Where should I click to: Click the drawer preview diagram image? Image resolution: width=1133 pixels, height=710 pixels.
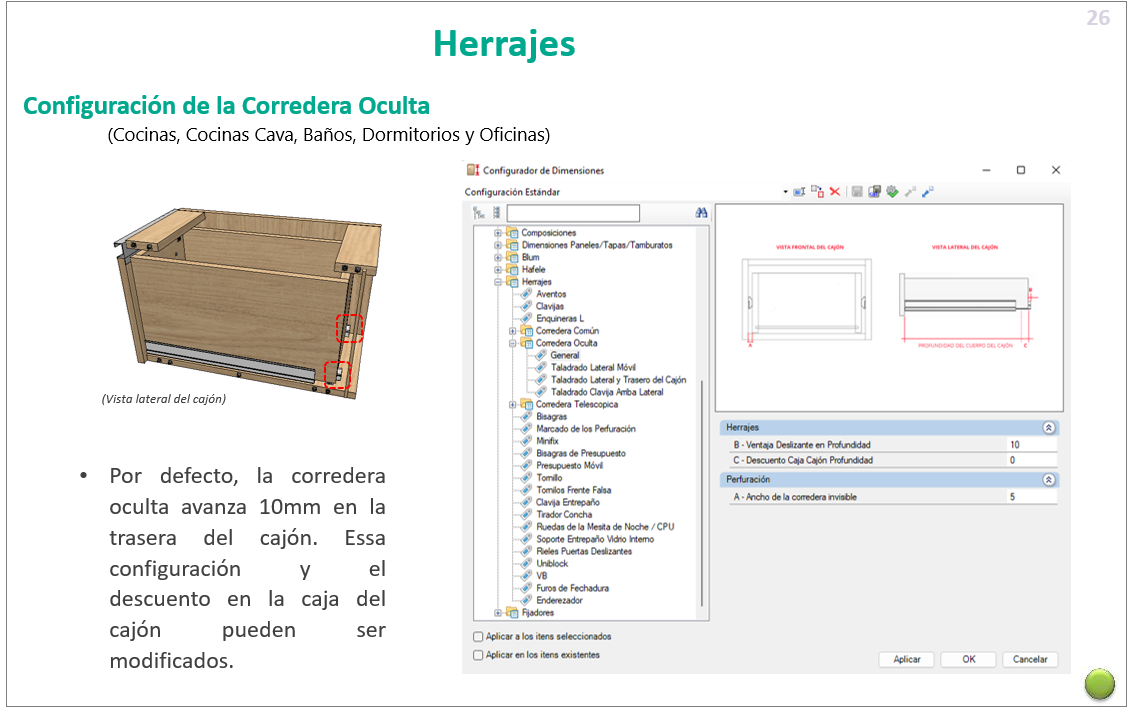click(889, 308)
